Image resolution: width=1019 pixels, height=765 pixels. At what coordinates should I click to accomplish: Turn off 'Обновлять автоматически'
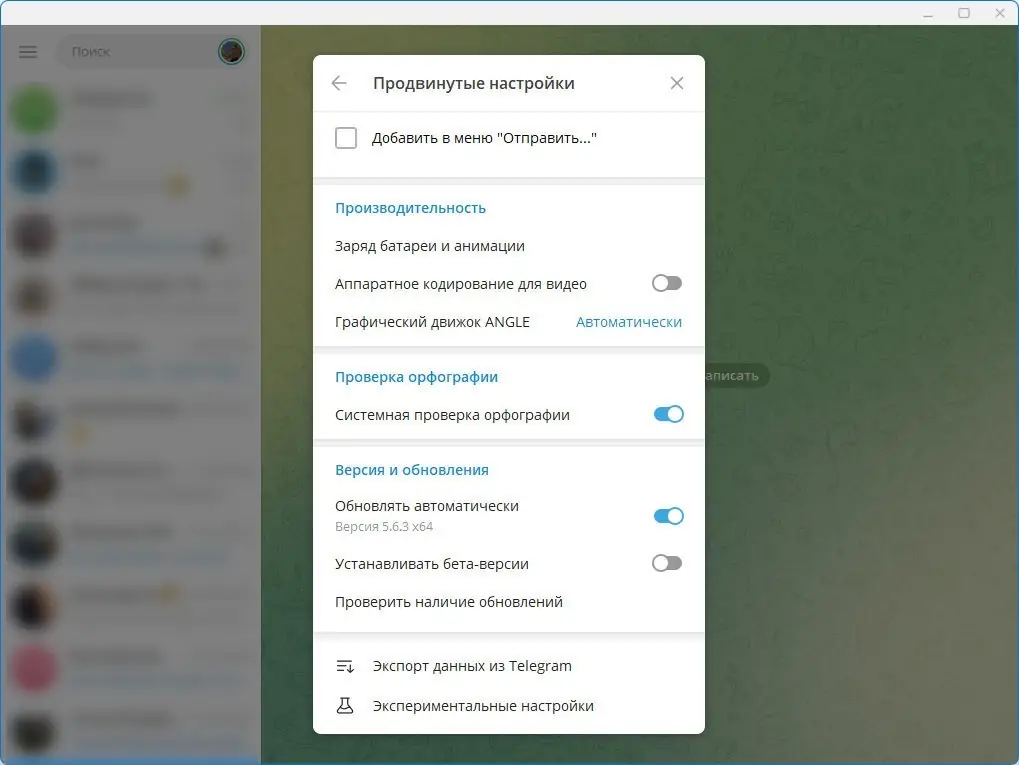coord(667,516)
